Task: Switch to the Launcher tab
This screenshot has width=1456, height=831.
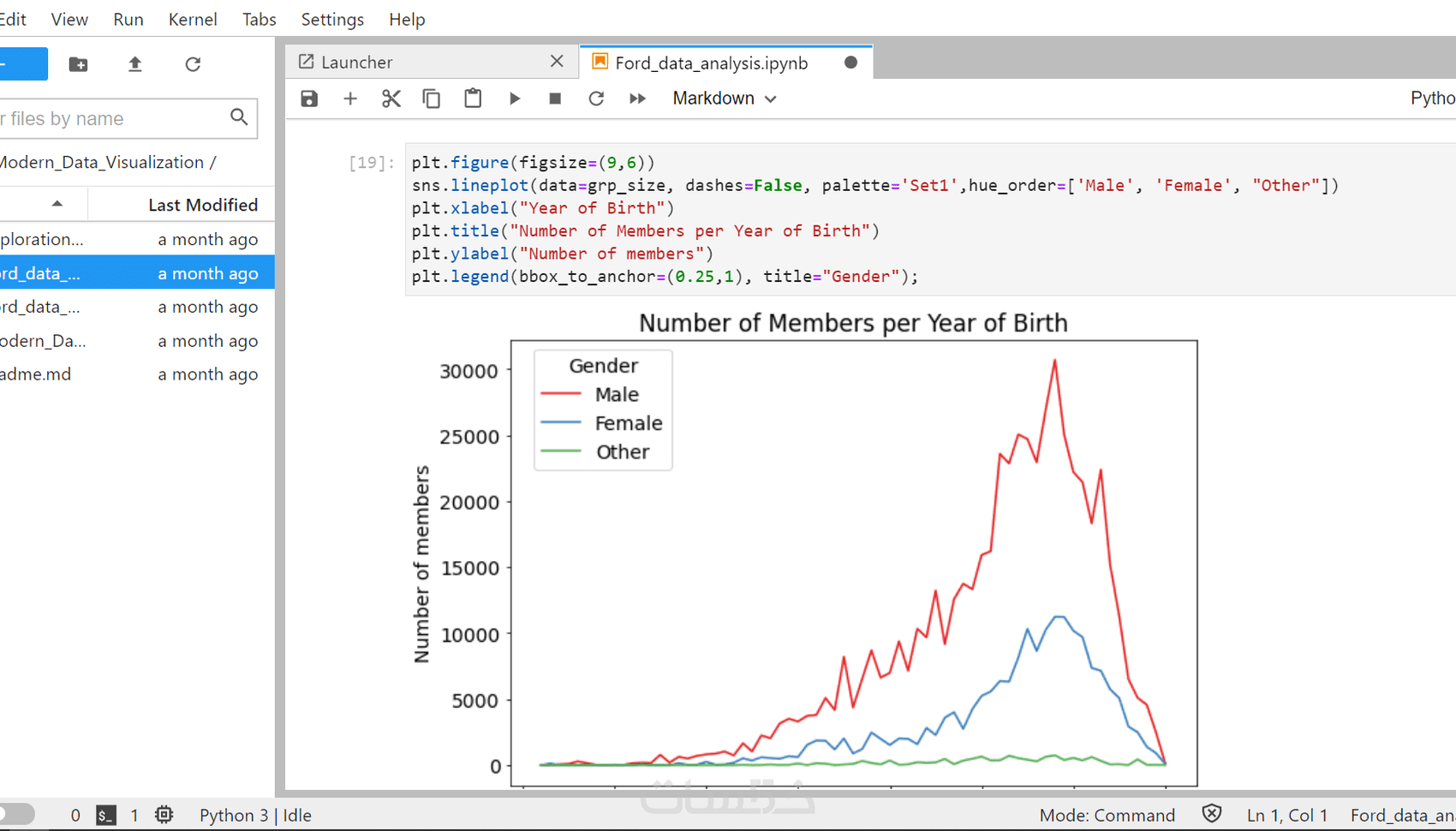Action: point(357,61)
